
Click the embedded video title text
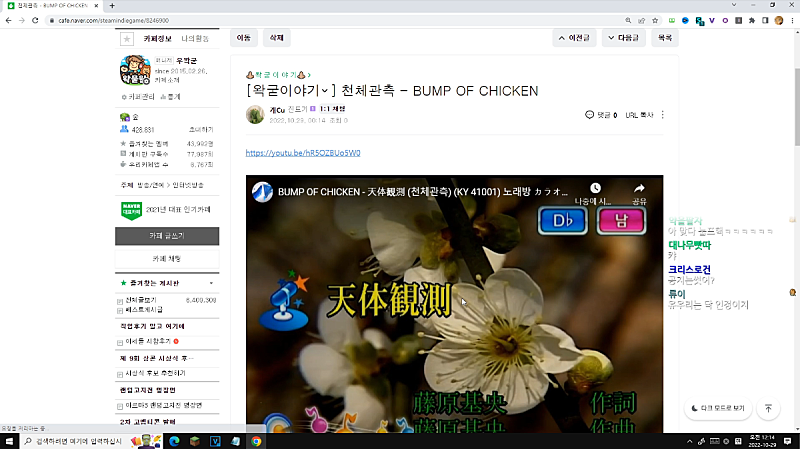(x=422, y=192)
